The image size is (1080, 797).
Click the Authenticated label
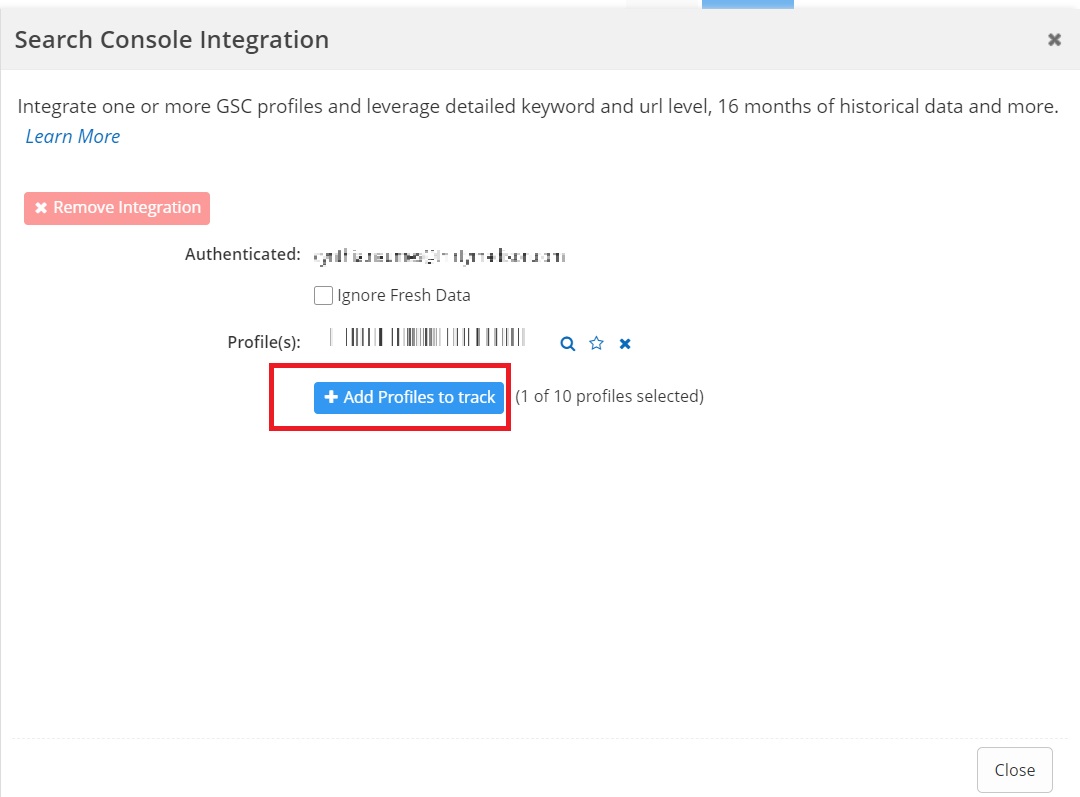tap(242, 255)
